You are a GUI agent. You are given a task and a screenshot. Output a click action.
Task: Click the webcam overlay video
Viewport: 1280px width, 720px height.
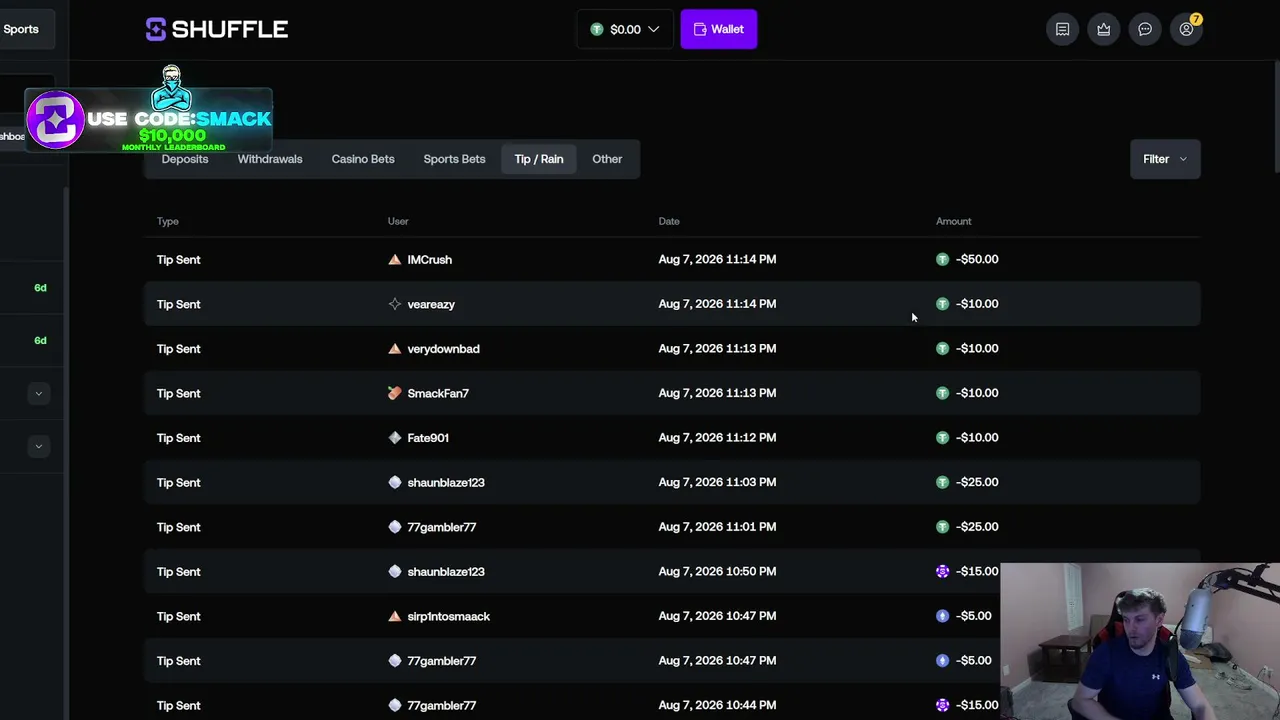(1140, 641)
